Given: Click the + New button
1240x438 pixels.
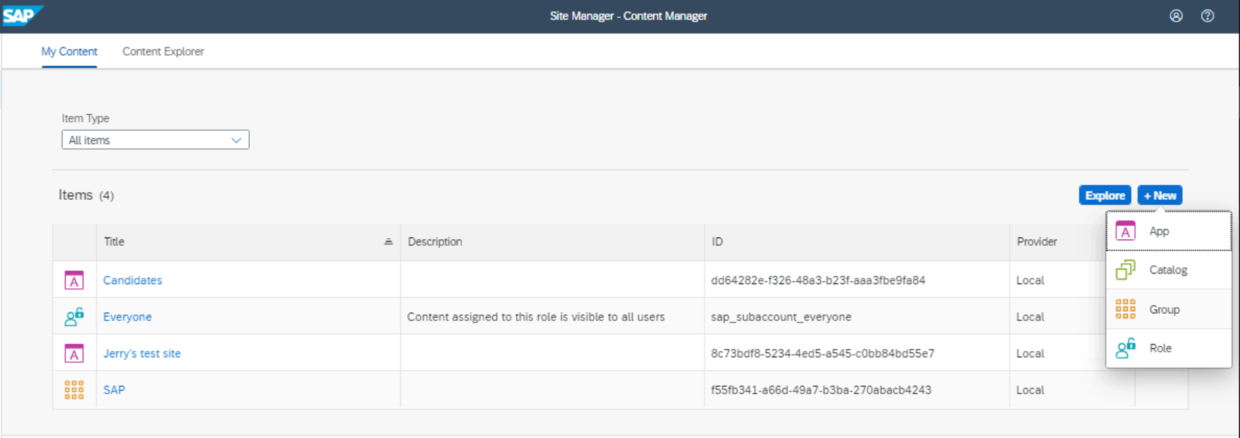Looking at the screenshot, I should click(1160, 196).
